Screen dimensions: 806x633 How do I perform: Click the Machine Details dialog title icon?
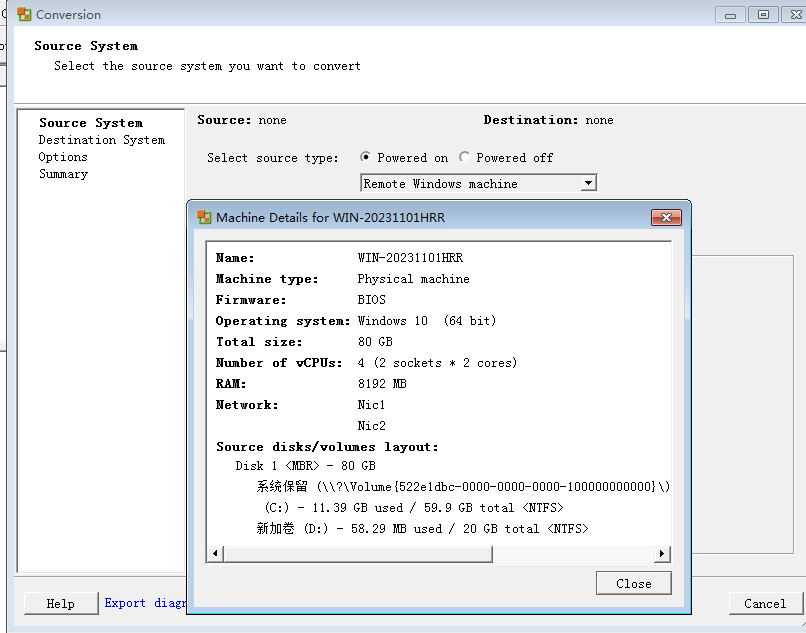pyautogui.click(x=206, y=216)
